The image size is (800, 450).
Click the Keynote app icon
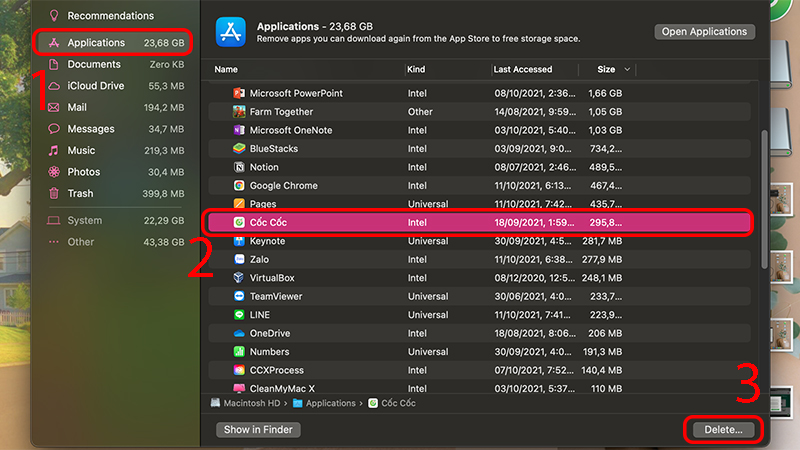tap(239, 241)
